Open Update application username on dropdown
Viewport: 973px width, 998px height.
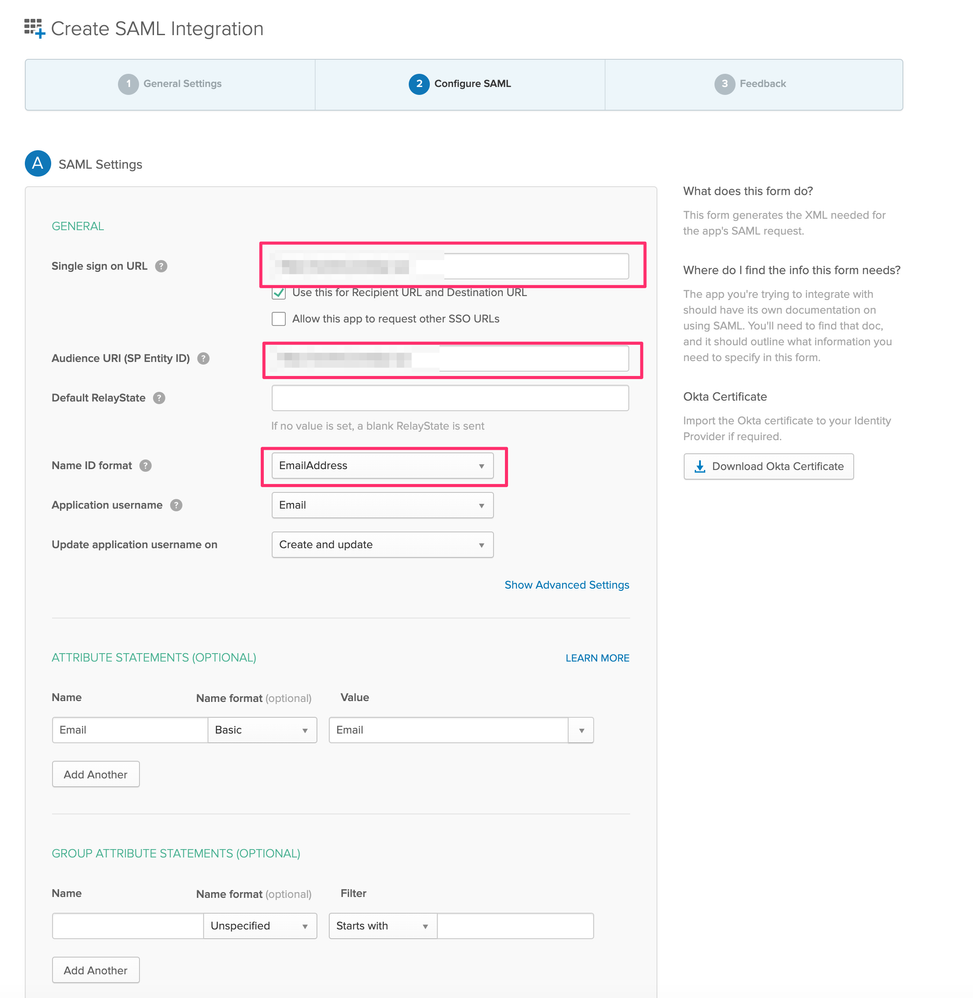[x=382, y=545]
